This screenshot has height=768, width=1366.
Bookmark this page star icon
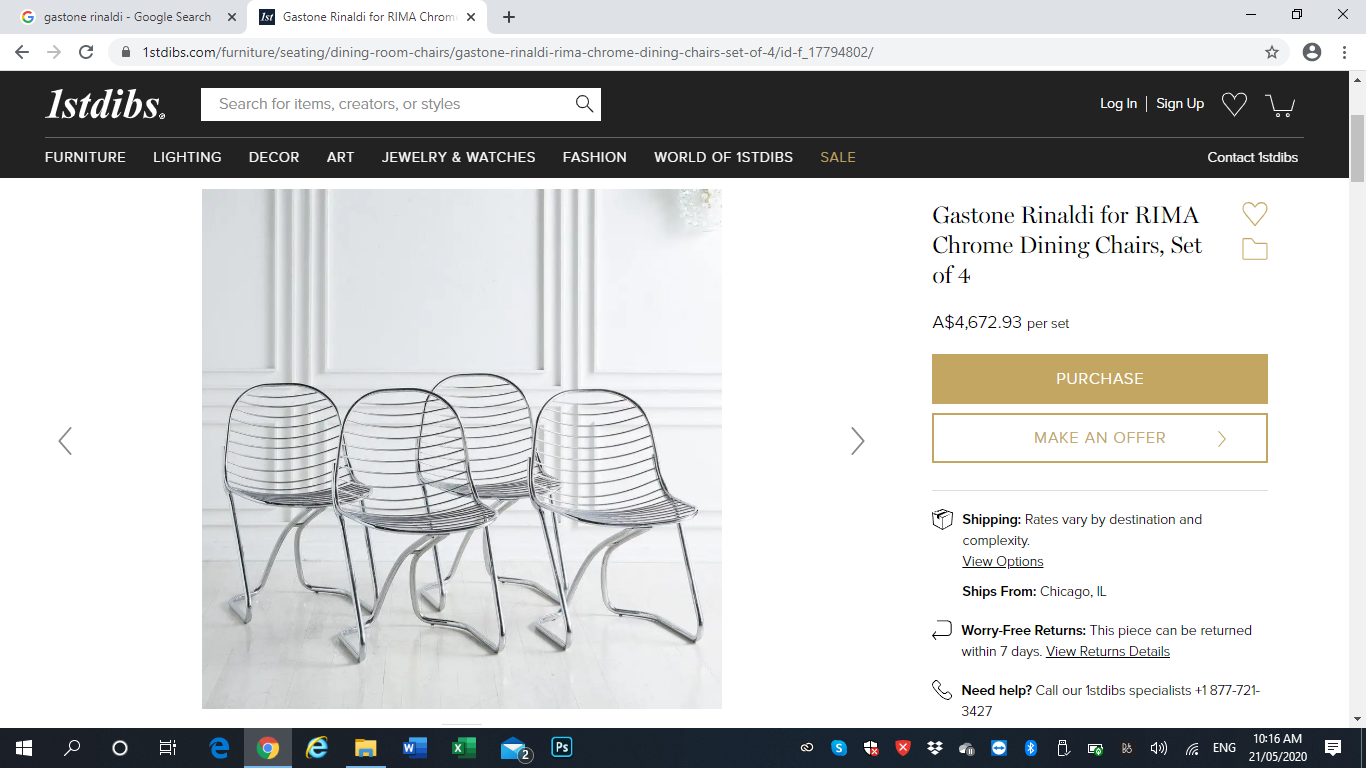pos(1272,52)
